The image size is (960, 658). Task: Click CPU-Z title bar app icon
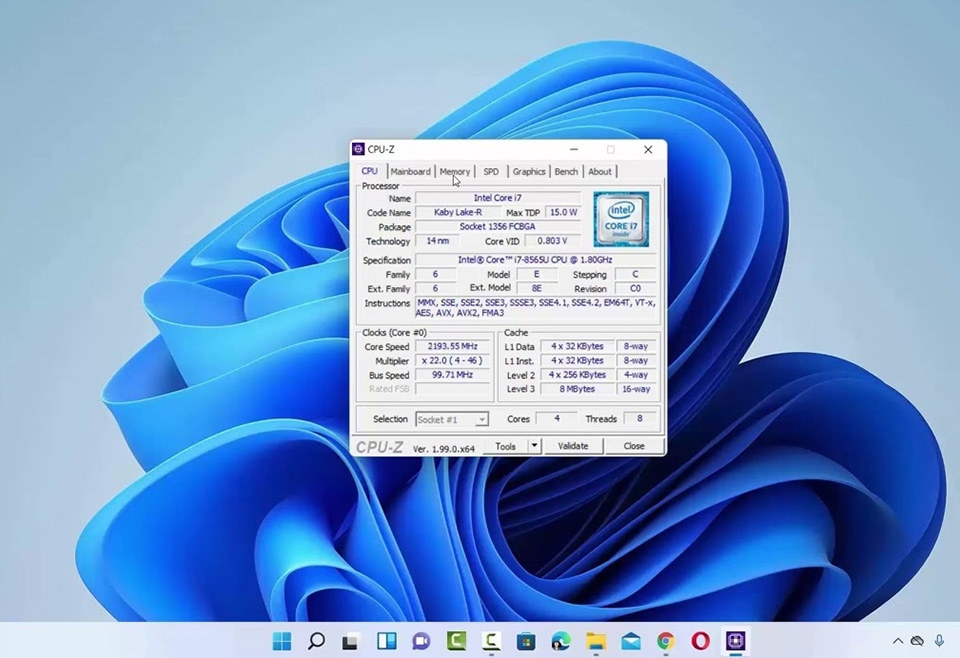coord(359,149)
